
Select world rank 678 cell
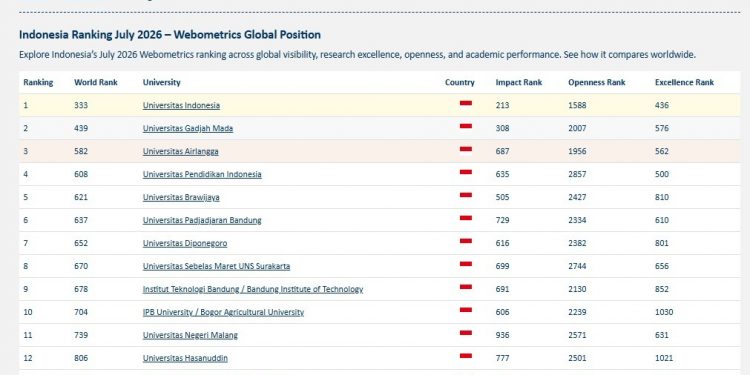pos(81,289)
